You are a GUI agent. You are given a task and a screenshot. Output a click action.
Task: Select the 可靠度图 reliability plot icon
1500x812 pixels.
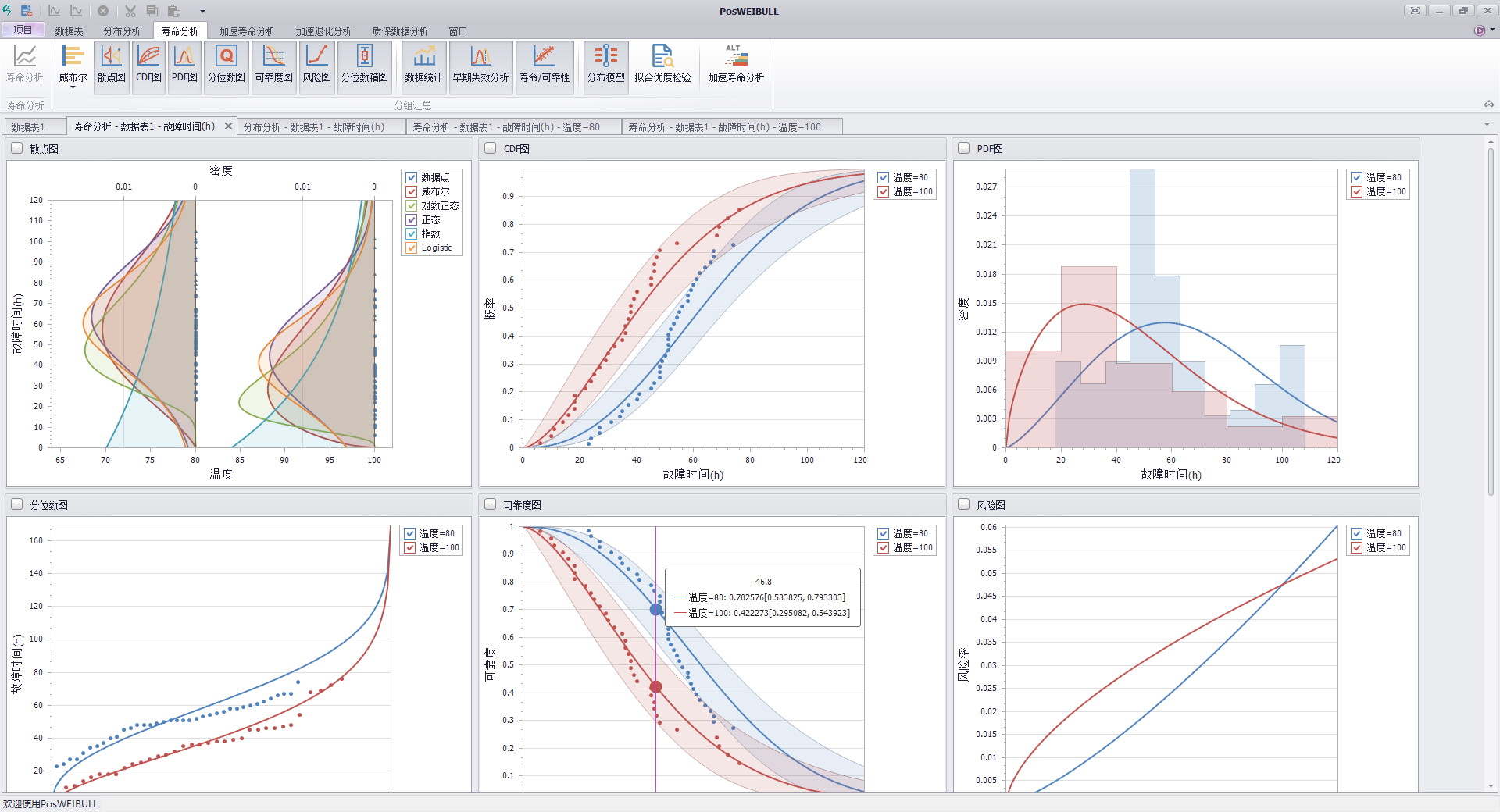coord(273,64)
